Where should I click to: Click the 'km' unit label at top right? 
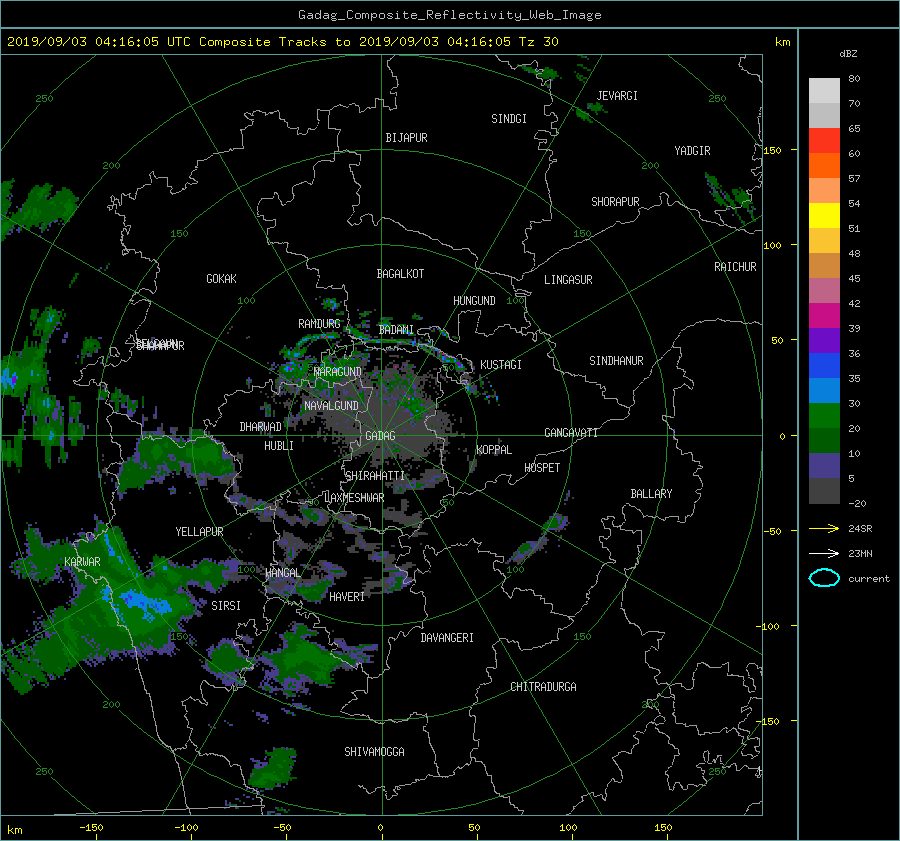pyautogui.click(x=782, y=42)
